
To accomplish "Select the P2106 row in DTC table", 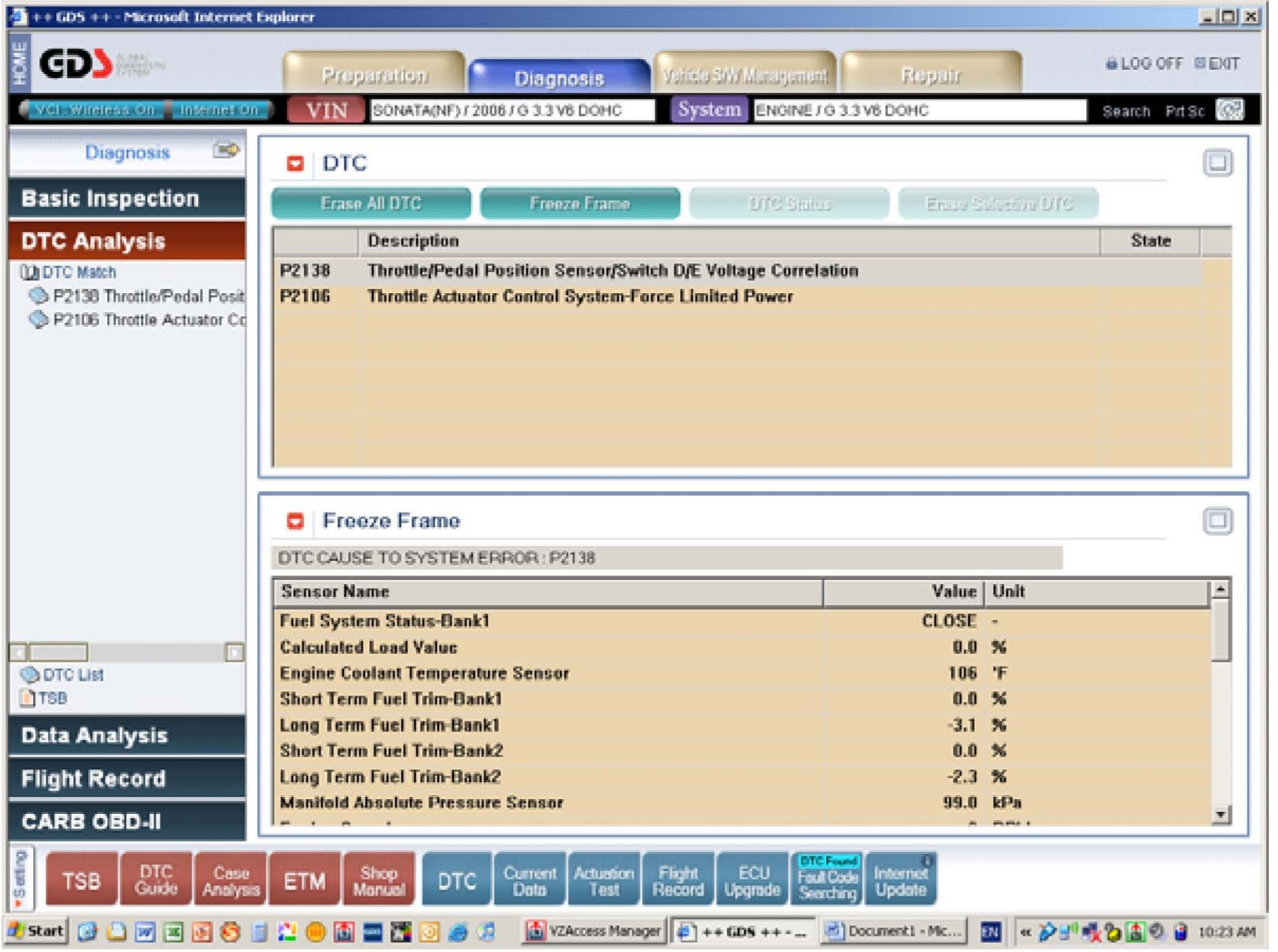I will pos(579,297).
